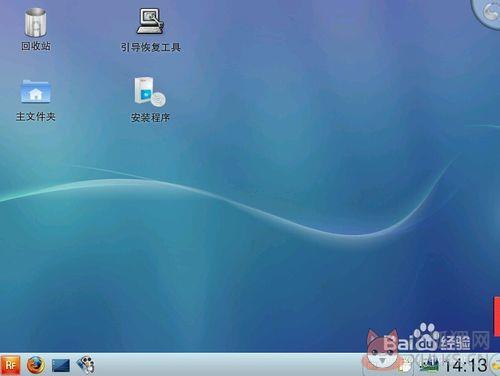Image resolution: width=500 pixels, height=376 pixels.
Task: Open the system settings tool in taskbar
Action: pyautogui.click(x=86, y=365)
